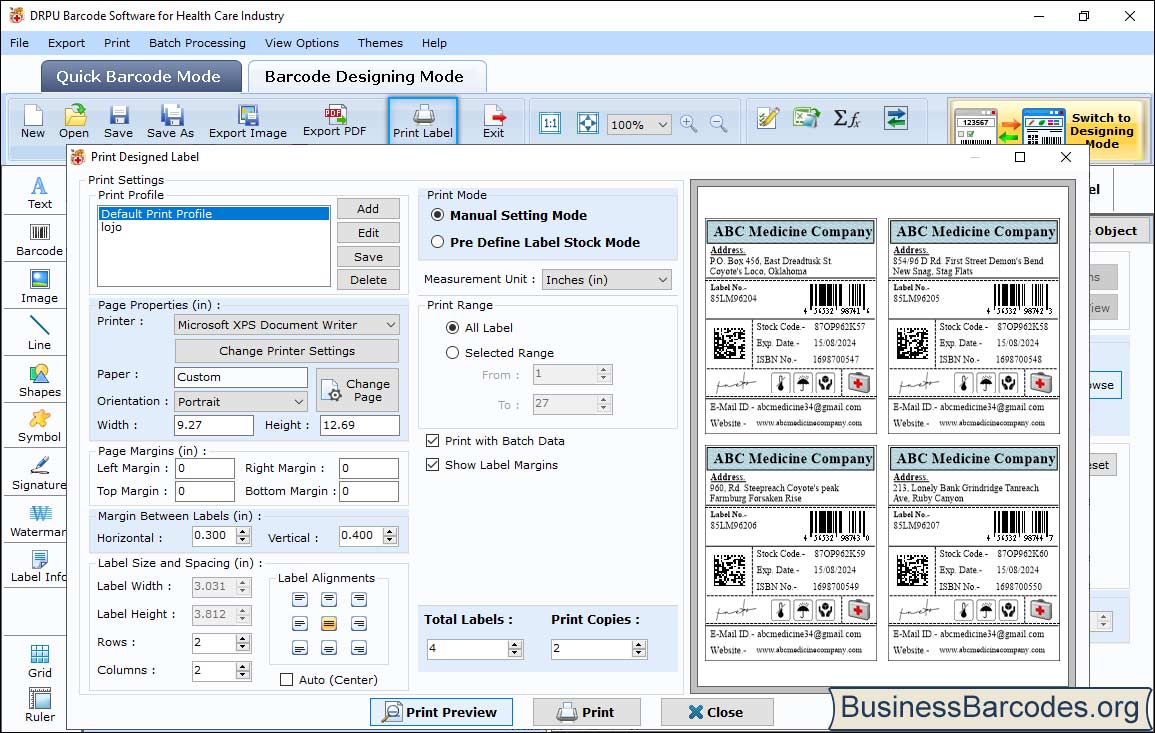The image size is (1155, 733).
Task: Select the Barcode tool in sidebar
Action: pyautogui.click(x=39, y=240)
